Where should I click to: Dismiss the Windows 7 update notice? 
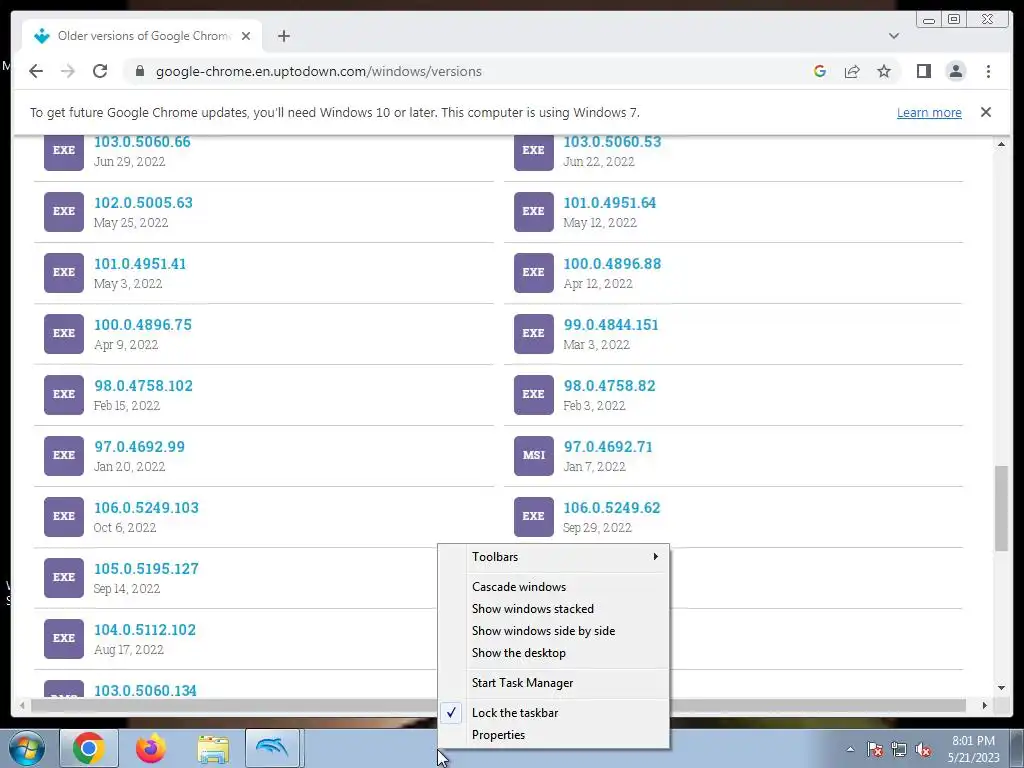pos(985,112)
